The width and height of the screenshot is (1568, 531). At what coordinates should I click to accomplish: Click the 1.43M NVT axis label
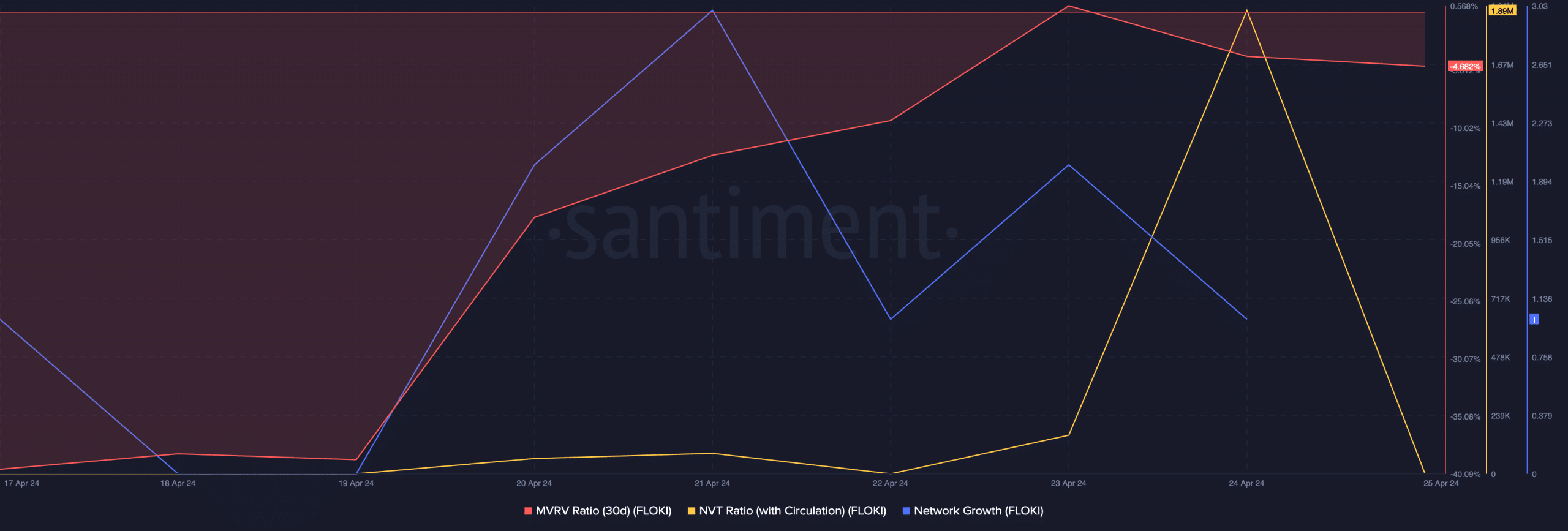click(1502, 123)
